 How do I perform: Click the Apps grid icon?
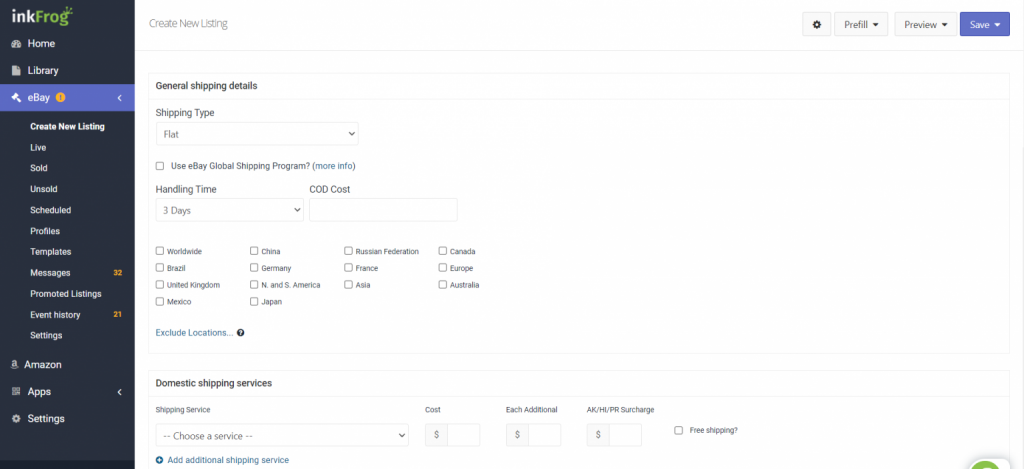coord(16,392)
